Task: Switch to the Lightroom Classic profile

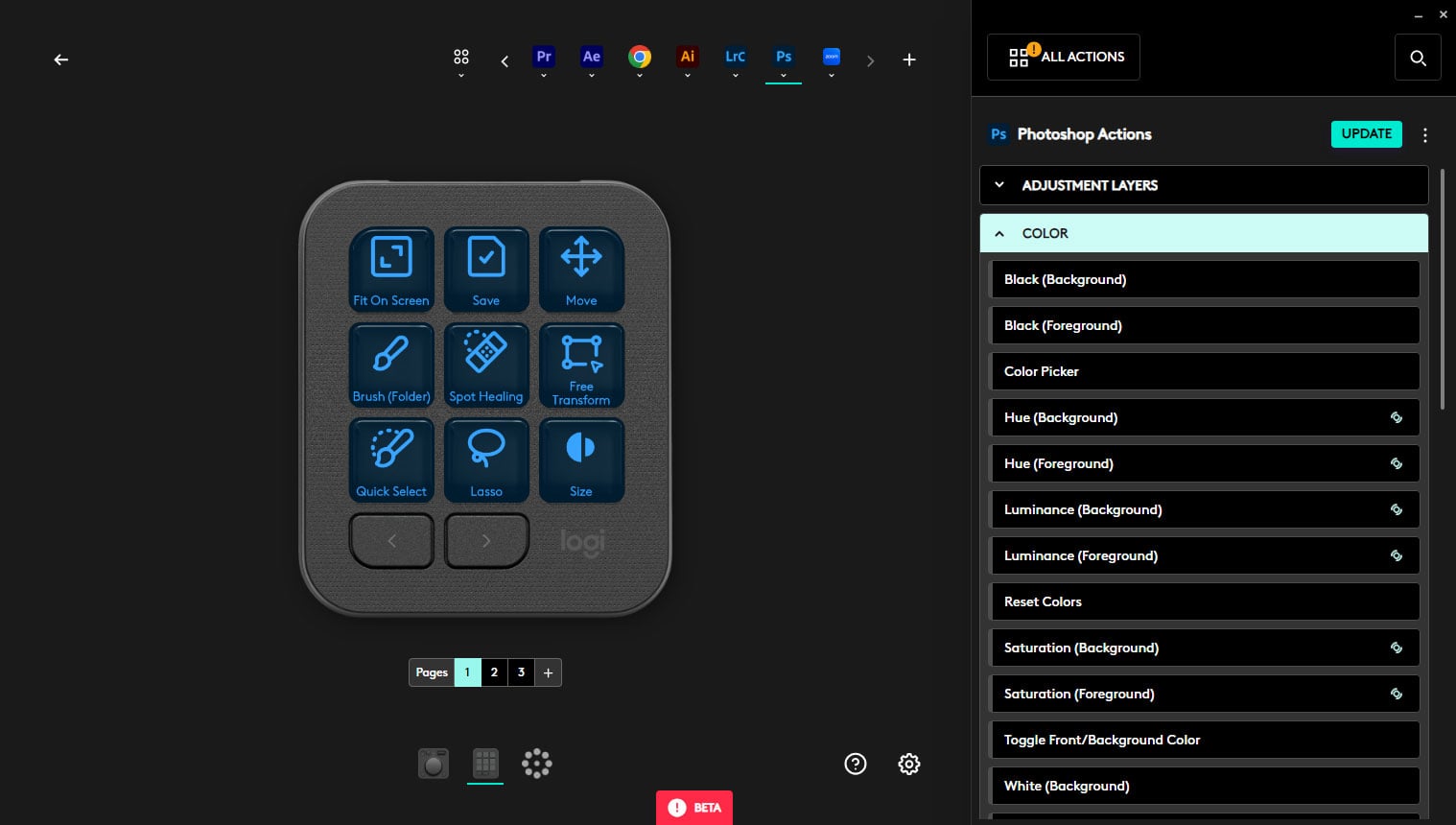Action: (x=736, y=58)
